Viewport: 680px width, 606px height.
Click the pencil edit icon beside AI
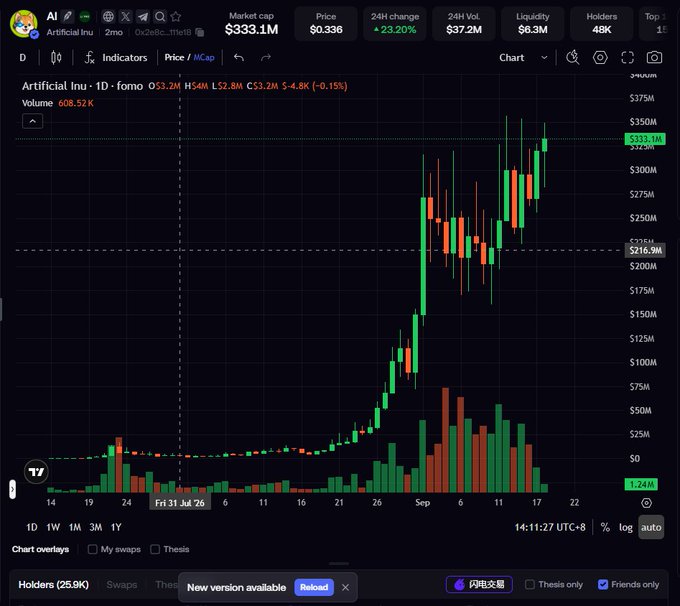coord(67,16)
